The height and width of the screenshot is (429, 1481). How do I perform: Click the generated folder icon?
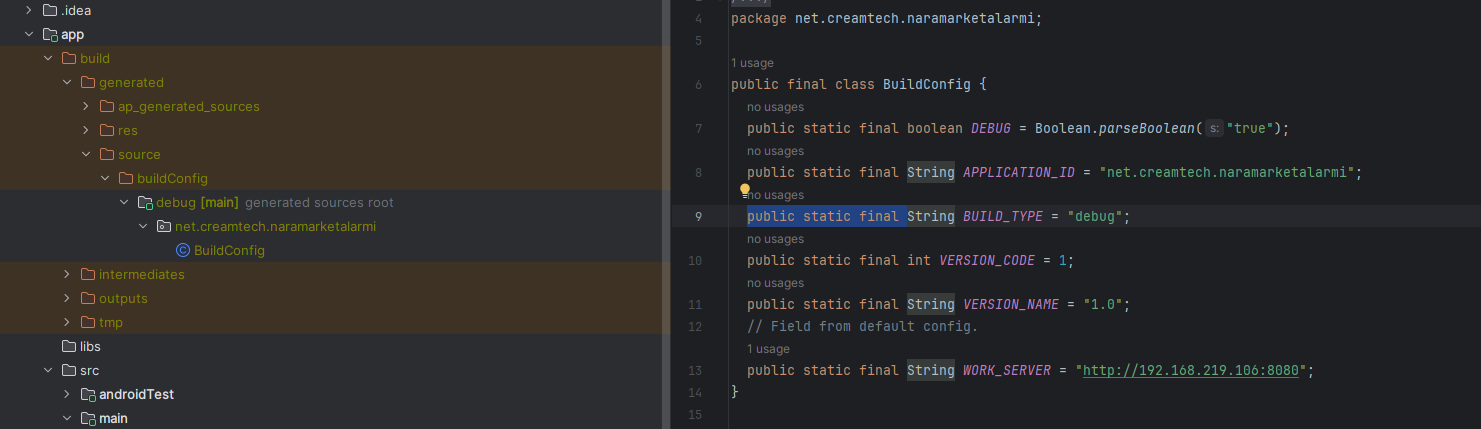pos(88,82)
